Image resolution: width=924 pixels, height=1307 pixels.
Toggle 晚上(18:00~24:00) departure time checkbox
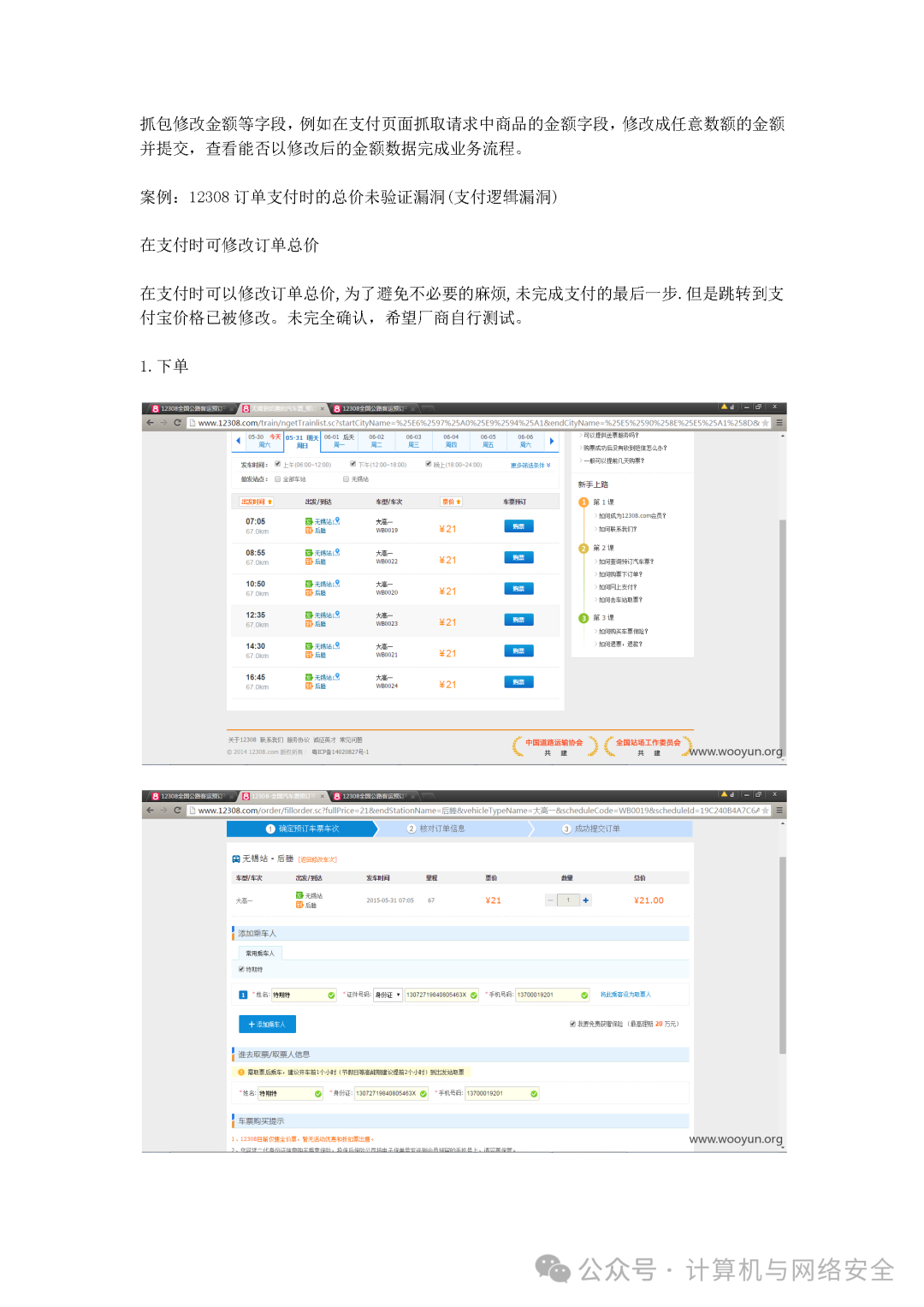click(x=428, y=464)
